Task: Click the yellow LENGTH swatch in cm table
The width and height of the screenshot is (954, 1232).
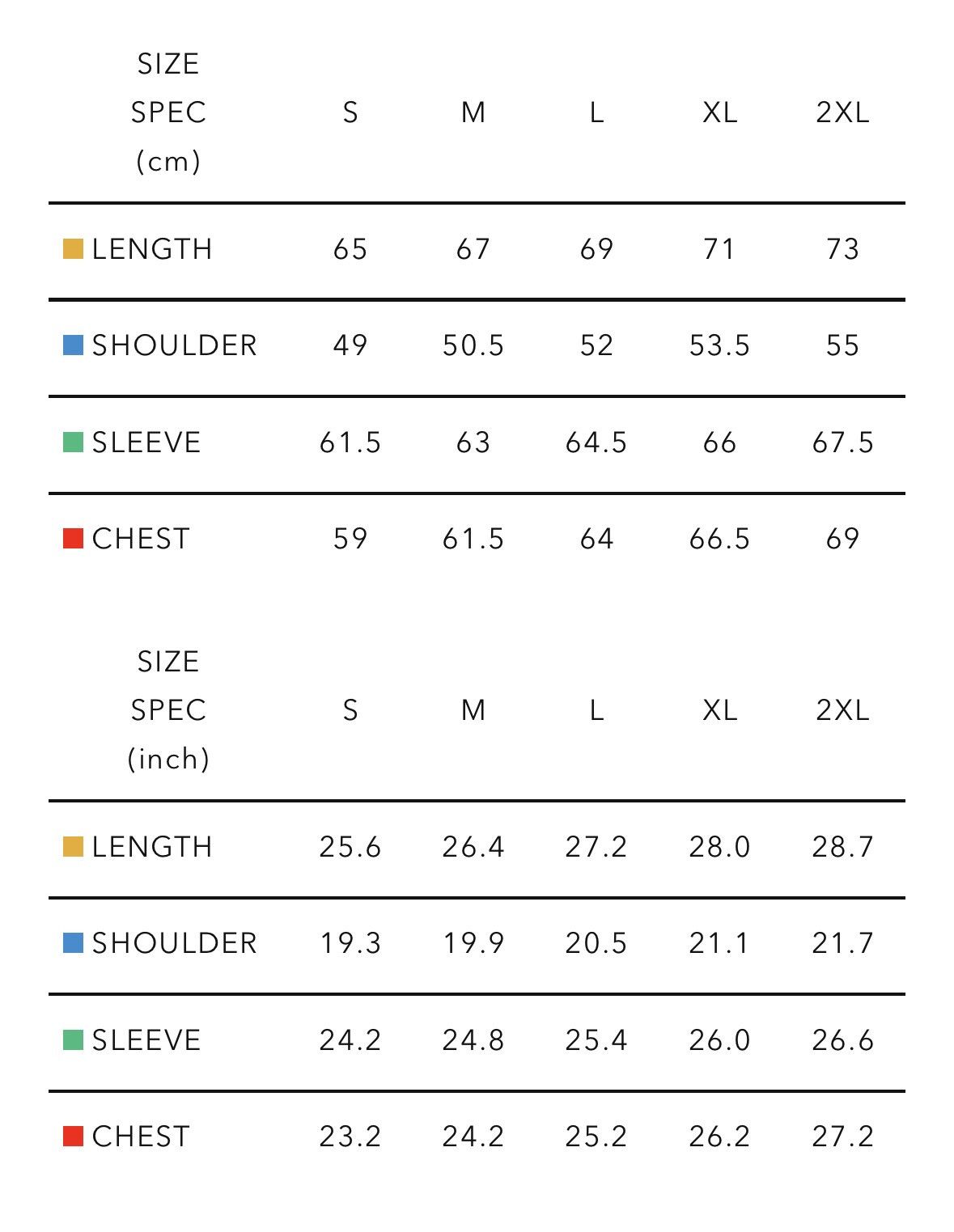Action: [73, 249]
